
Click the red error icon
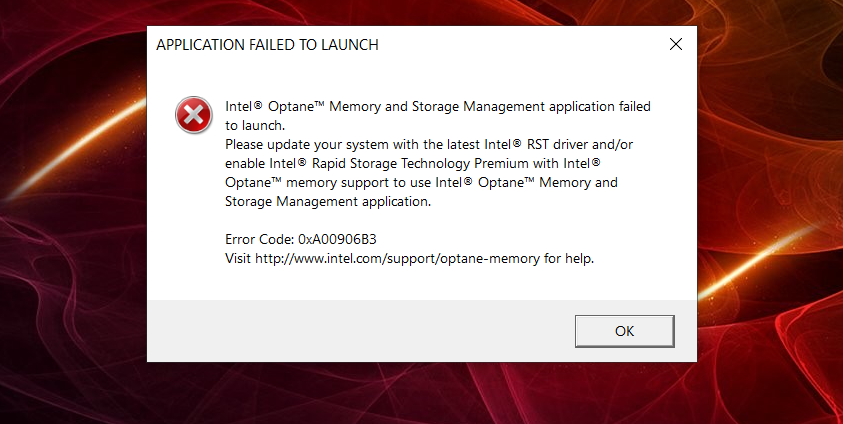pyautogui.click(x=192, y=115)
